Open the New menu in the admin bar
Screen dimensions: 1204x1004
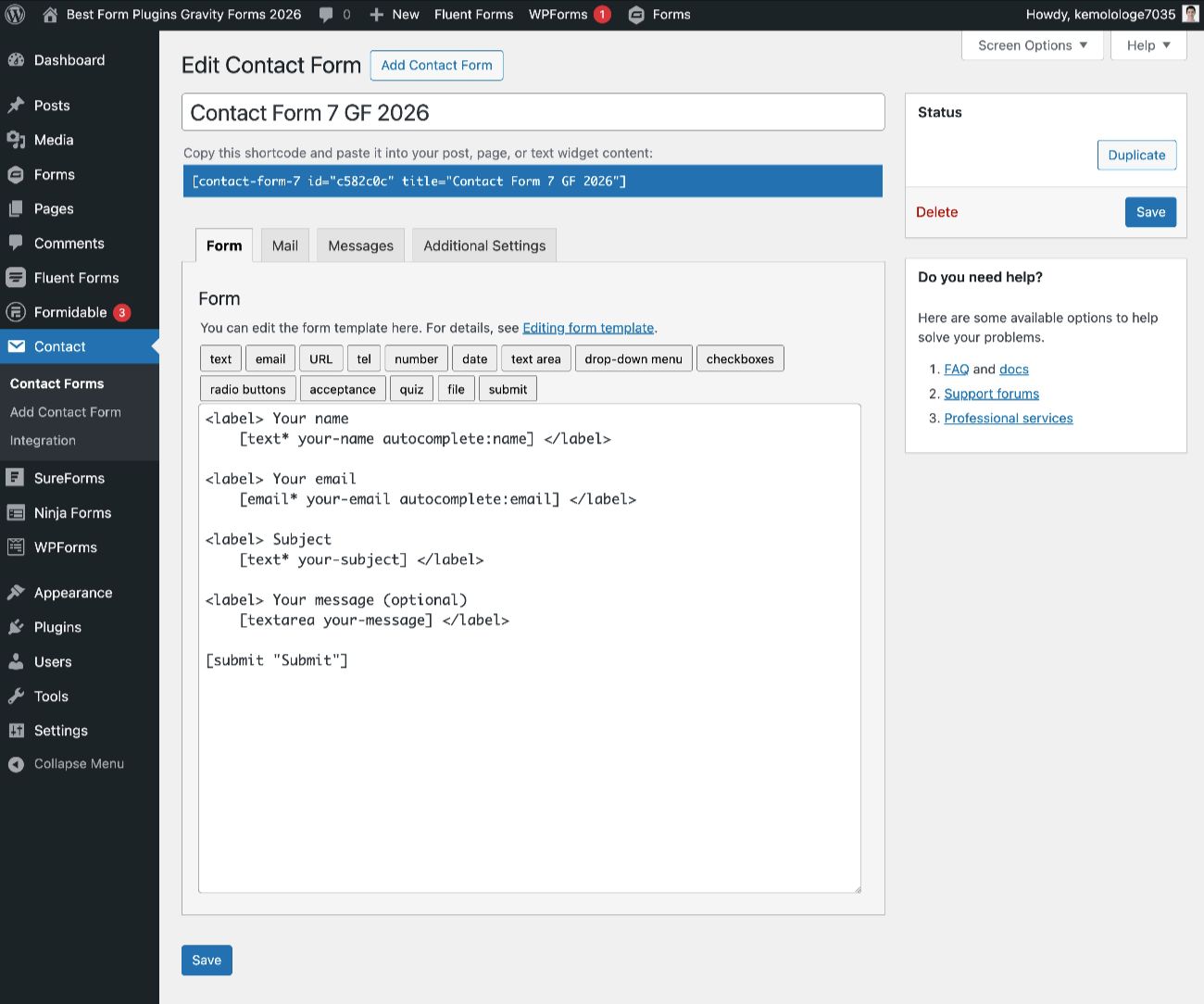394,14
